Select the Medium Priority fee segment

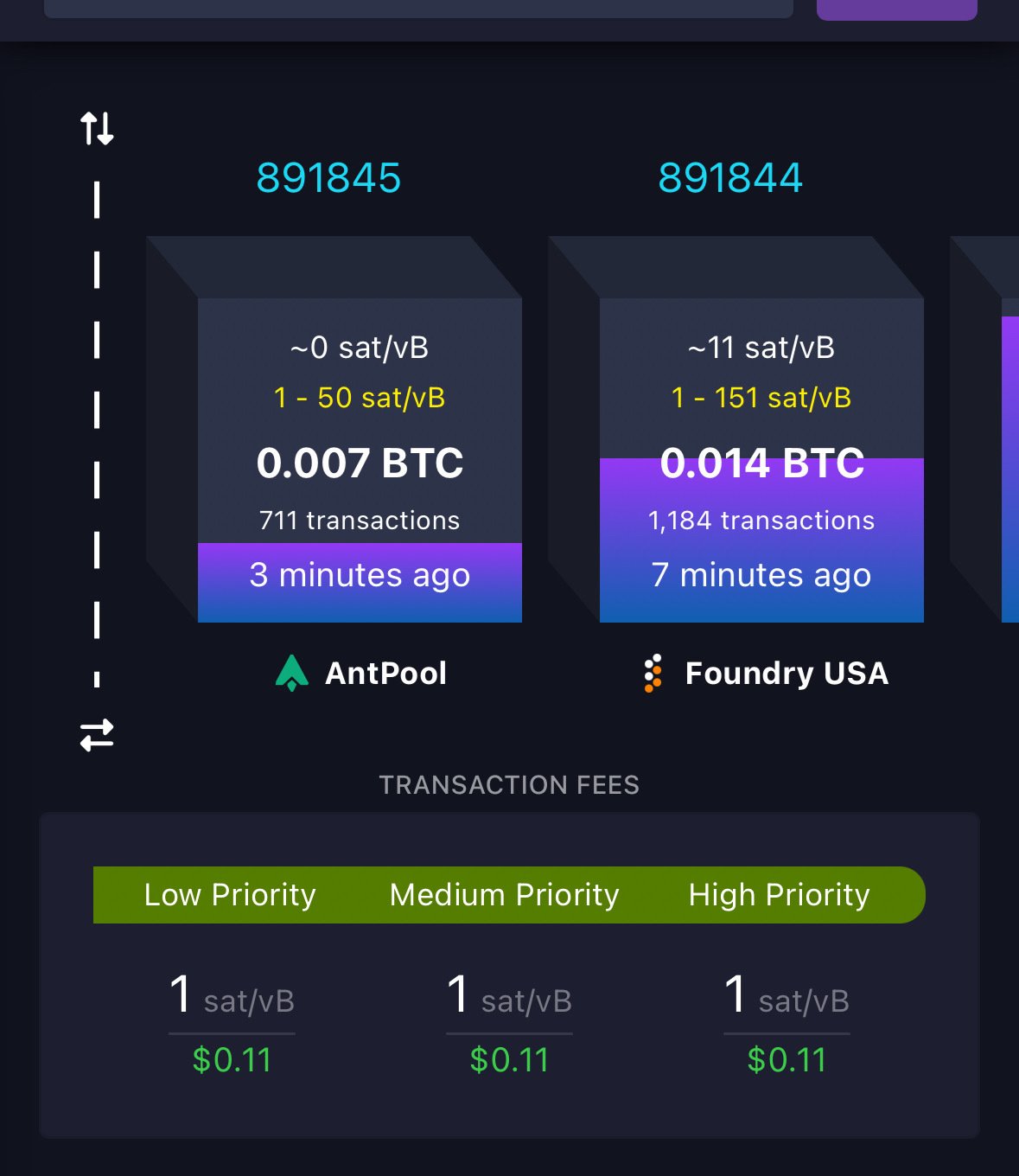tap(505, 895)
